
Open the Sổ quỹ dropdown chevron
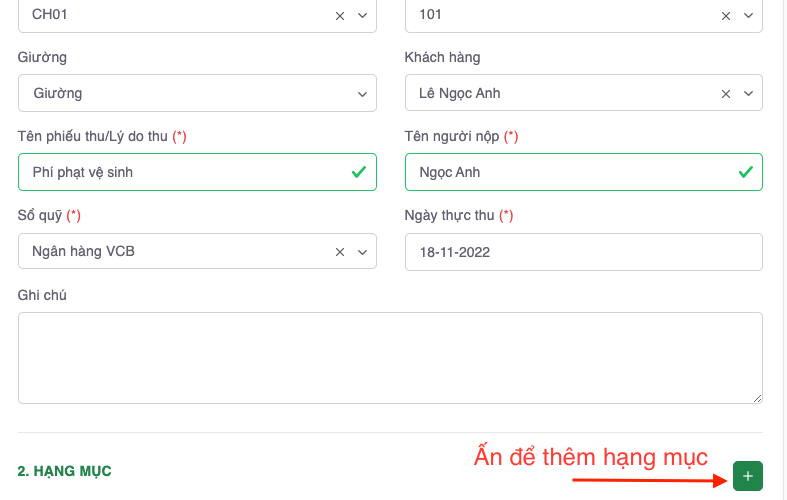pyautogui.click(x=362, y=251)
